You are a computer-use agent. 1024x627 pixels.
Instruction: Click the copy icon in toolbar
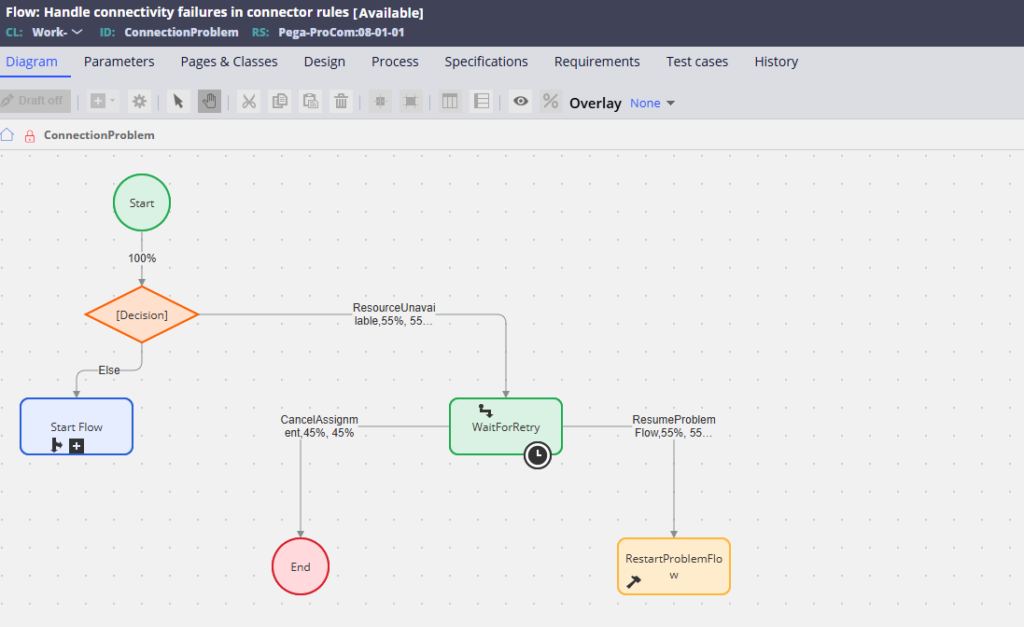(x=280, y=101)
